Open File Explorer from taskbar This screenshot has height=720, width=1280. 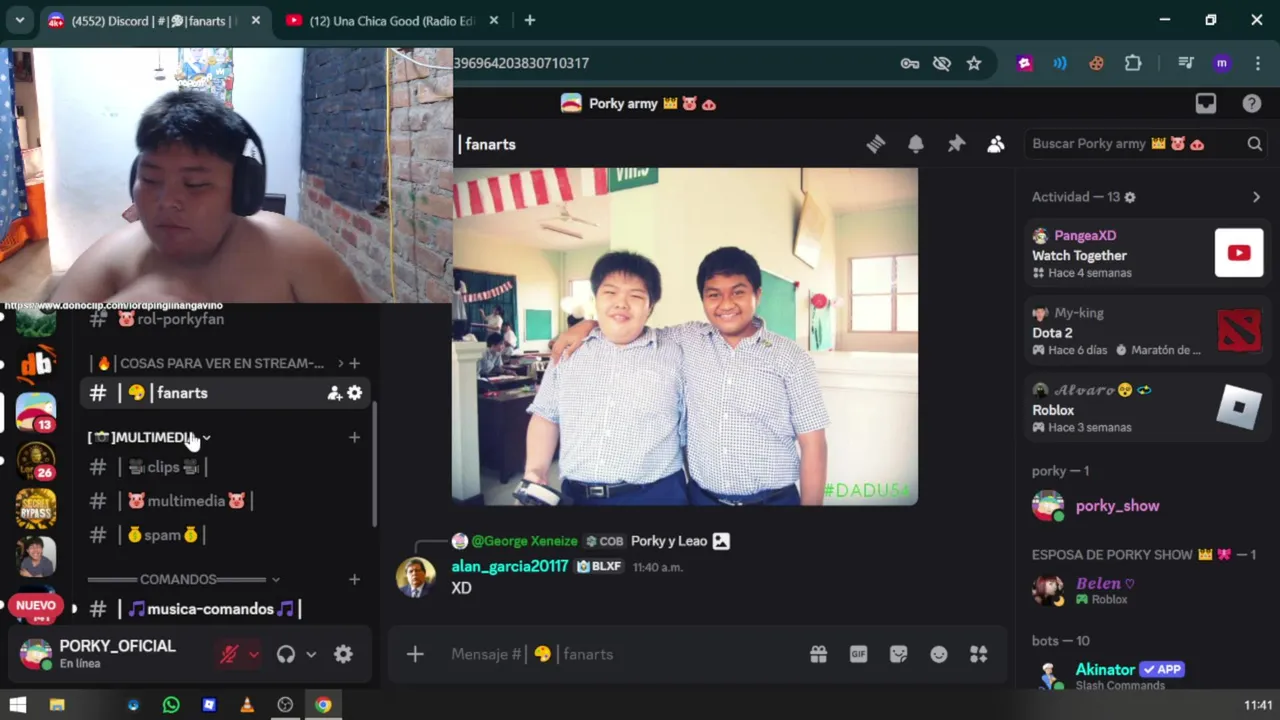click(57, 705)
